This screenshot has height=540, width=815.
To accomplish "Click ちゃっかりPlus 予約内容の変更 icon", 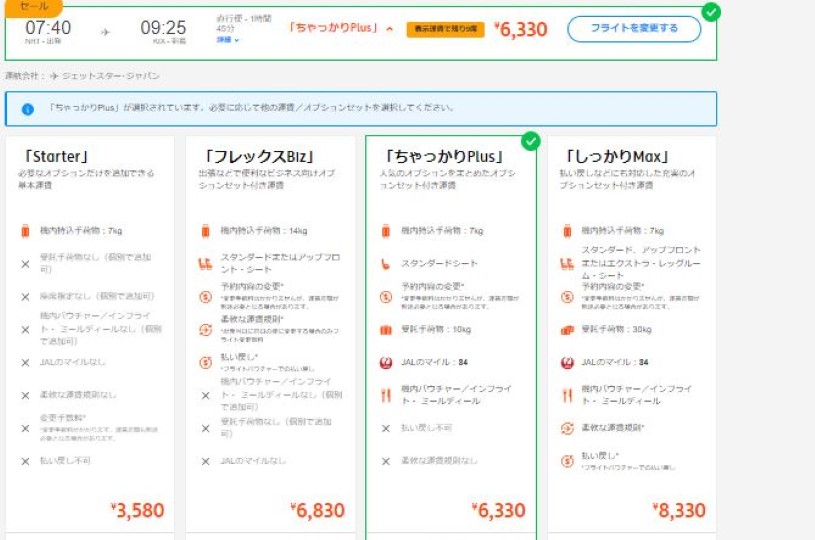I will coord(386,297).
